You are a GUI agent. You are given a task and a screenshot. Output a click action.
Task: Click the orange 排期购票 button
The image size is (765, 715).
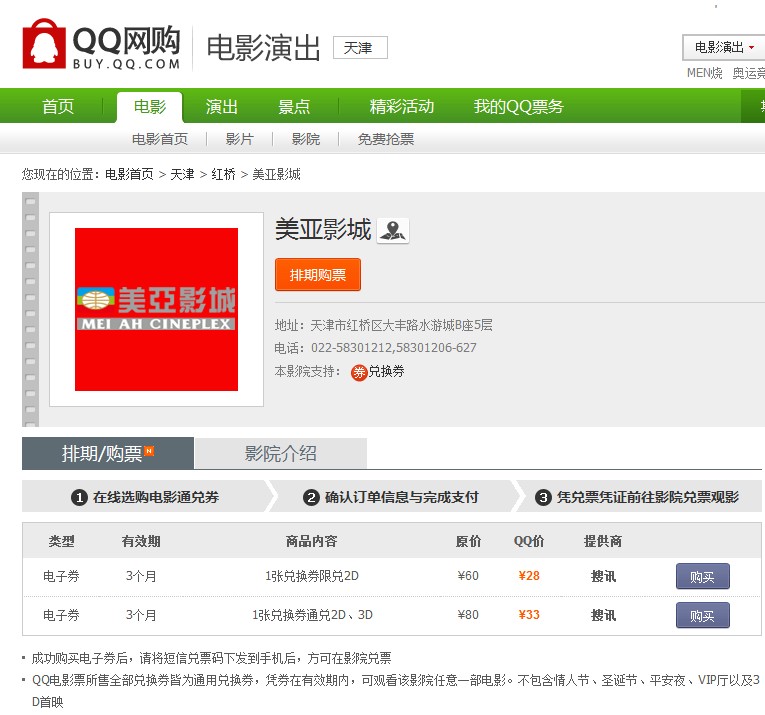click(318, 275)
